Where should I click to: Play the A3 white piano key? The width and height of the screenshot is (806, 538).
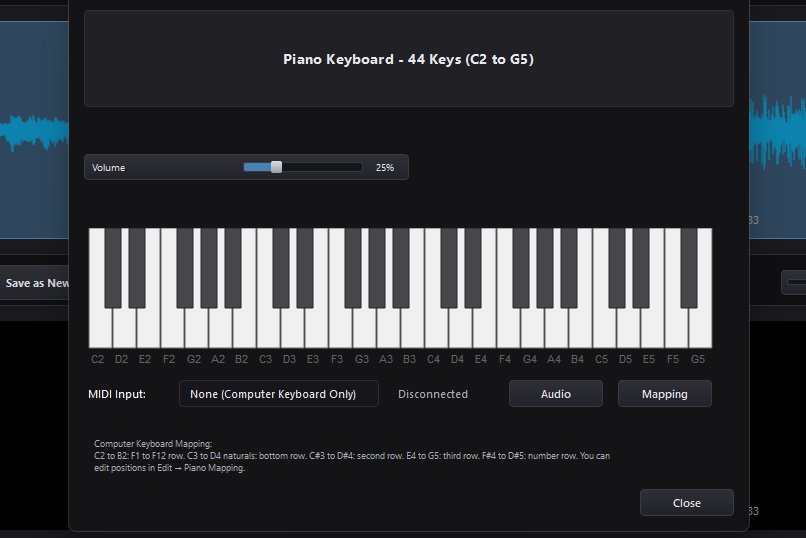click(388, 329)
